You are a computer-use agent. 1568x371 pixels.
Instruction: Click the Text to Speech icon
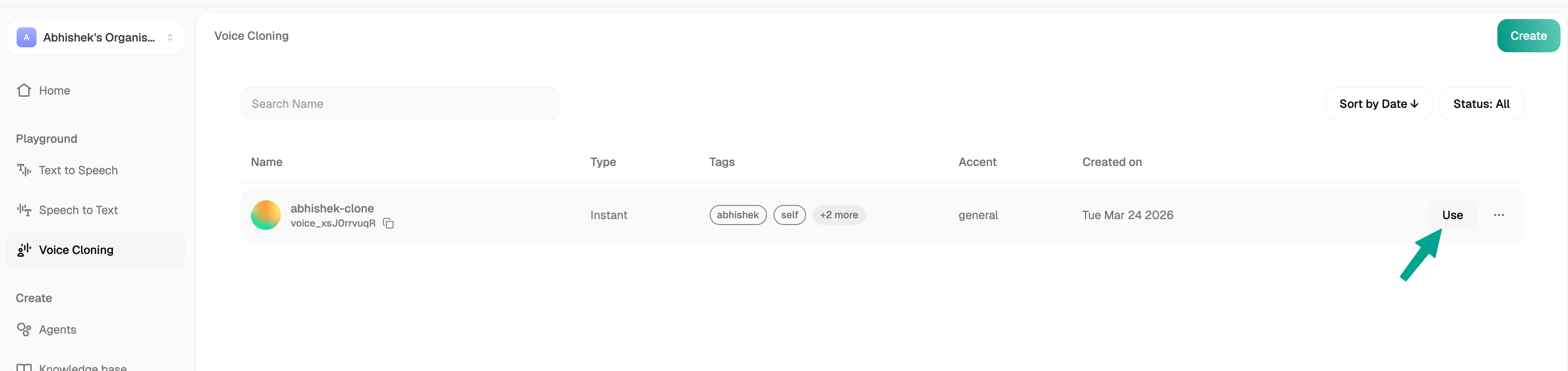[x=24, y=170]
